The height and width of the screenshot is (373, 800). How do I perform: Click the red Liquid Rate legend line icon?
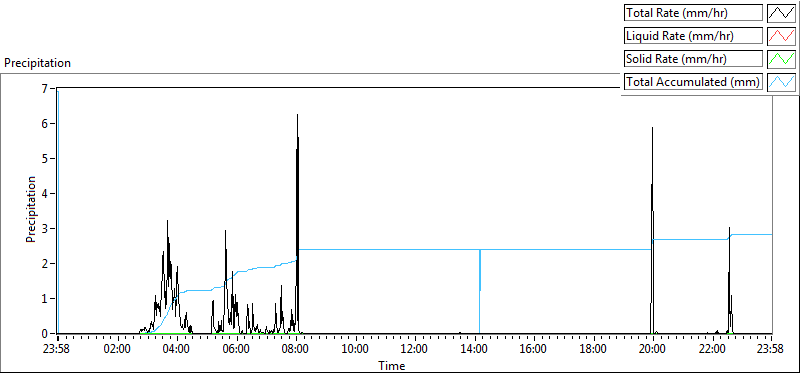click(781, 36)
